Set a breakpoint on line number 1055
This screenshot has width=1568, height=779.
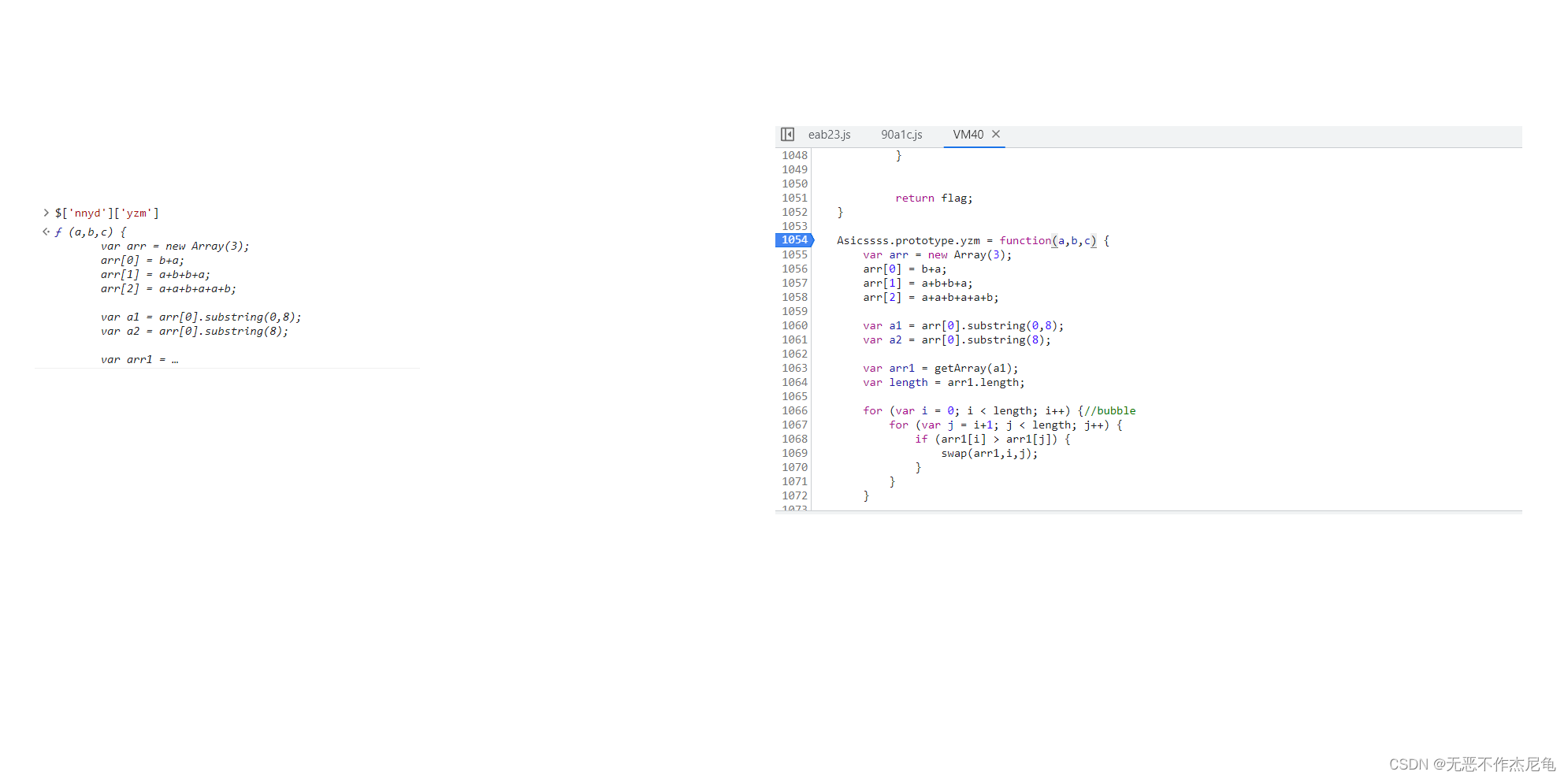click(x=794, y=254)
